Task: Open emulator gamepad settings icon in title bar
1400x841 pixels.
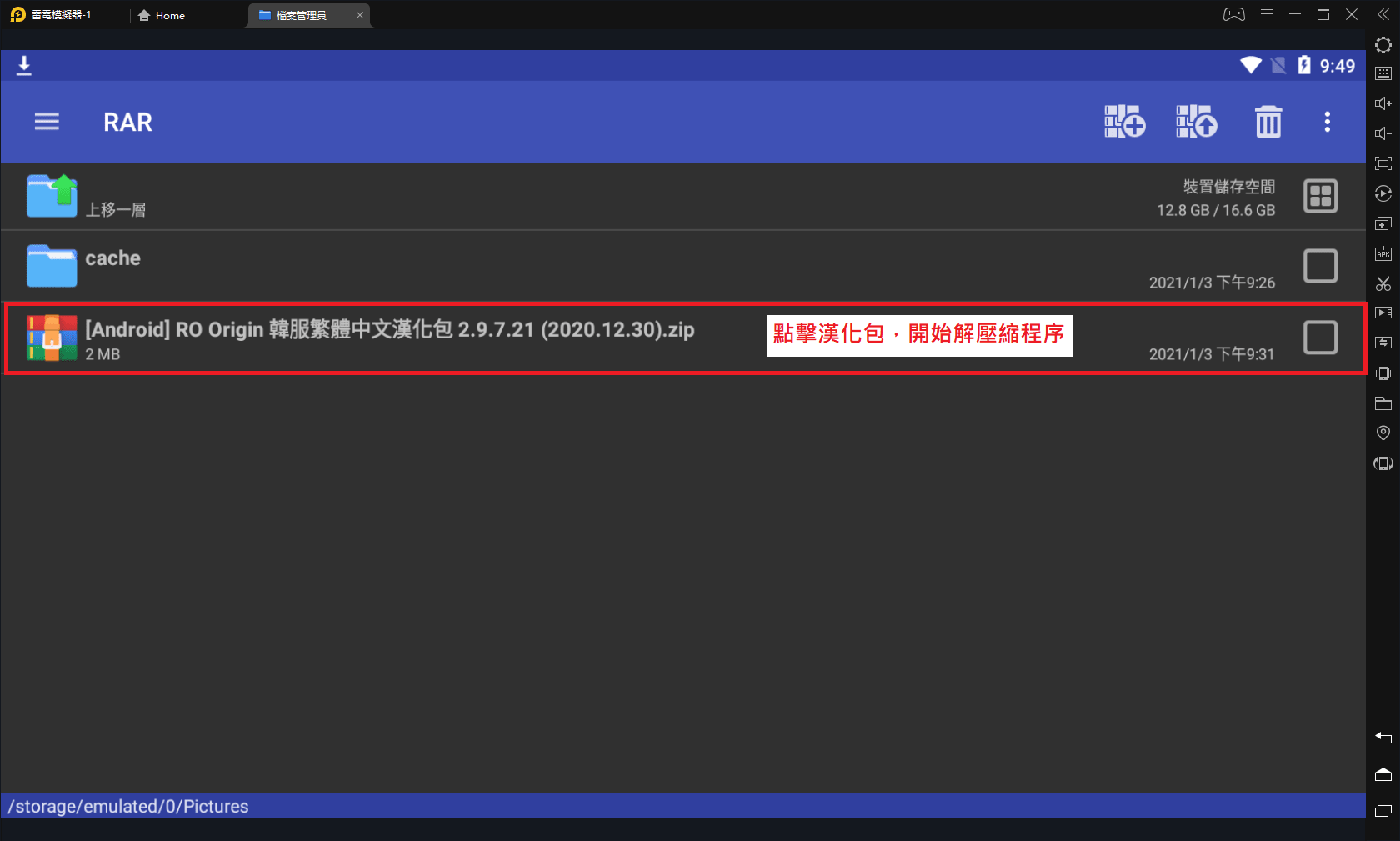Action: (x=1234, y=14)
